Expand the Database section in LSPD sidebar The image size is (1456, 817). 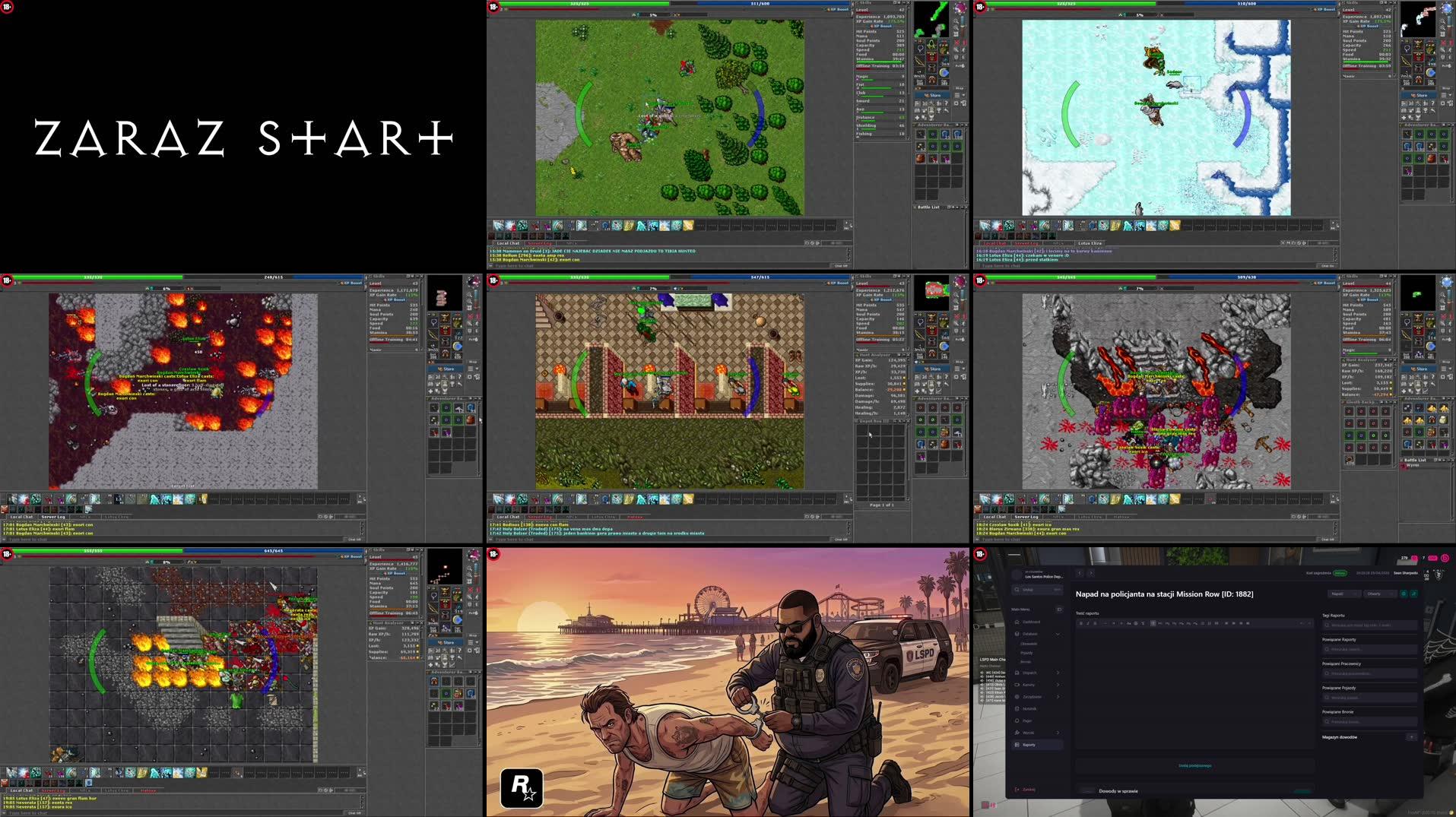pos(1037,634)
